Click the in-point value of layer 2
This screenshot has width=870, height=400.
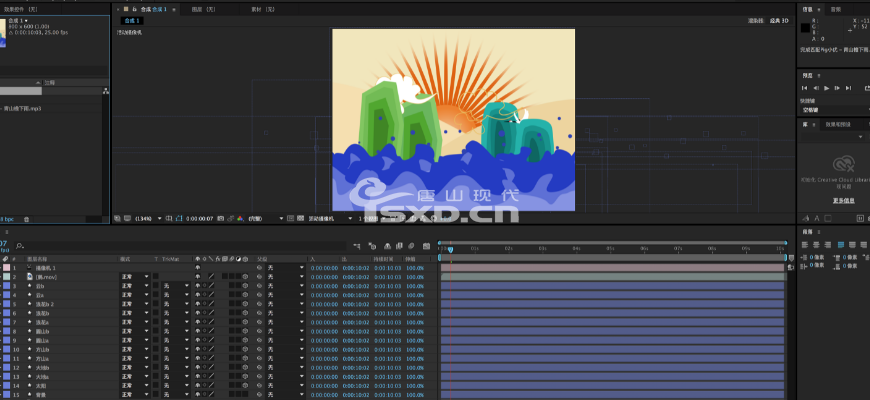(x=324, y=276)
